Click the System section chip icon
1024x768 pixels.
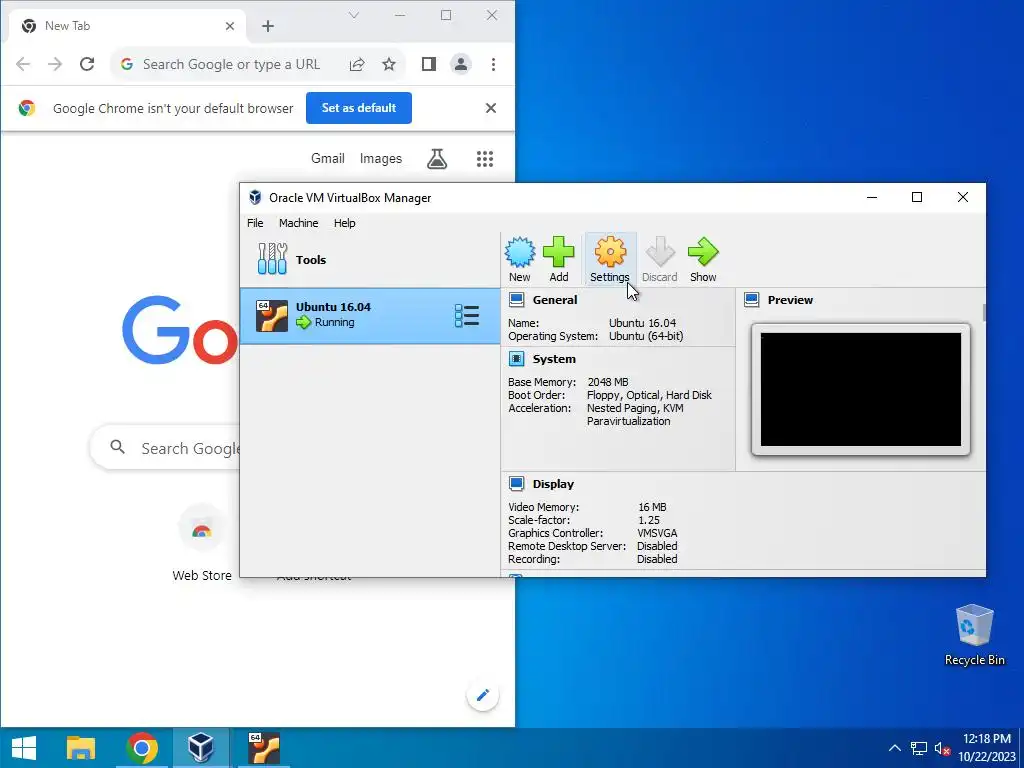pos(517,359)
